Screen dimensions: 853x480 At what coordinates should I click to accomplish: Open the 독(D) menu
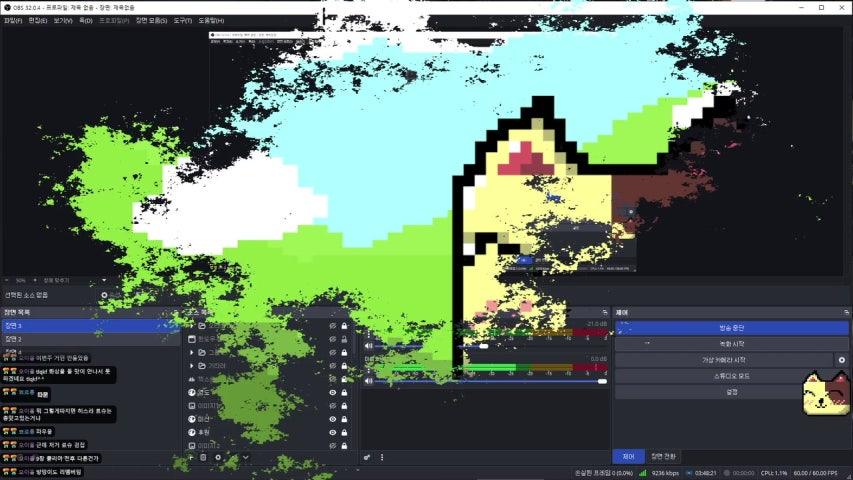86,21
